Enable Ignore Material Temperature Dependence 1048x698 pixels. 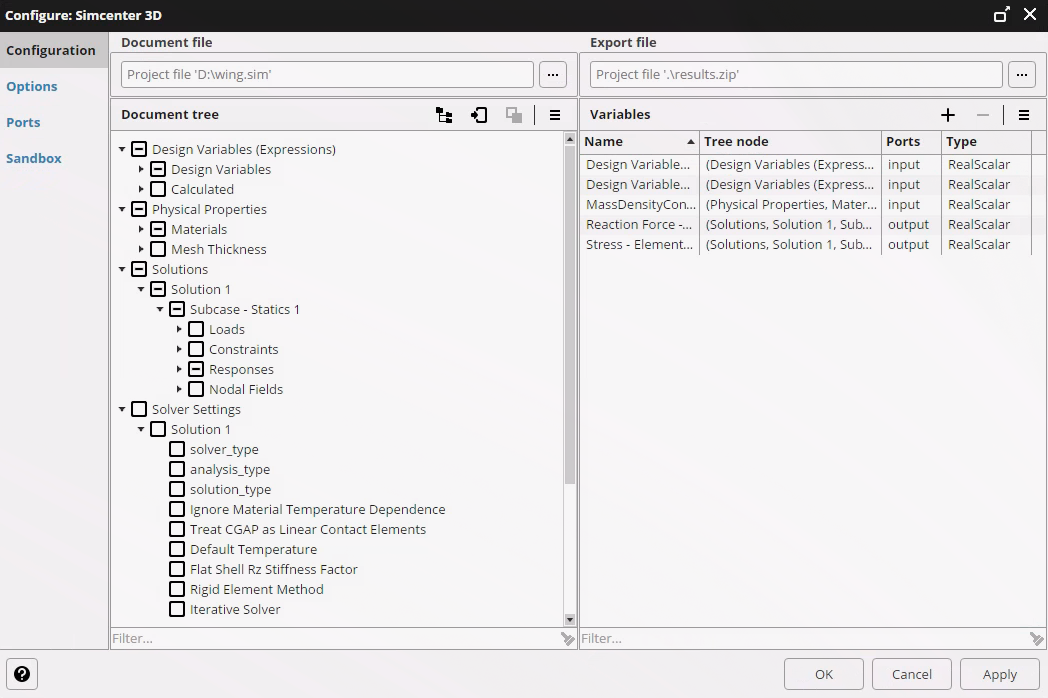[178, 509]
